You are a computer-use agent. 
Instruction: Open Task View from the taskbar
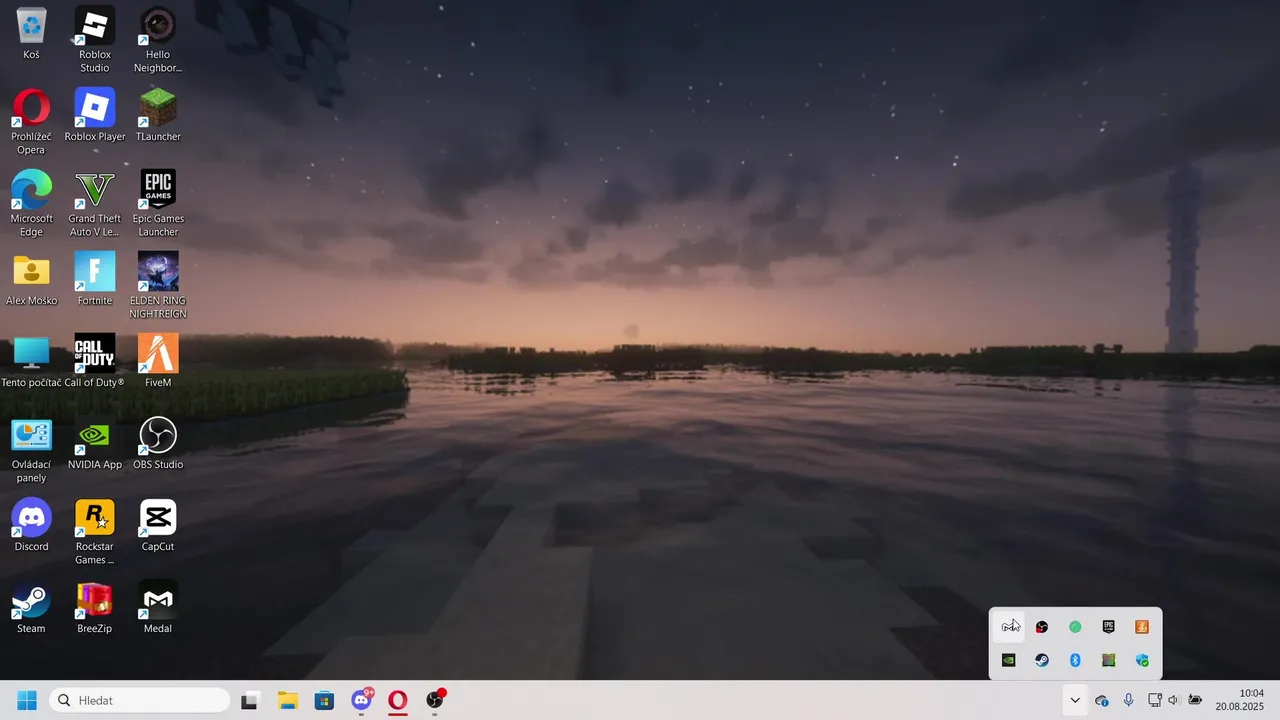tap(249, 700)
